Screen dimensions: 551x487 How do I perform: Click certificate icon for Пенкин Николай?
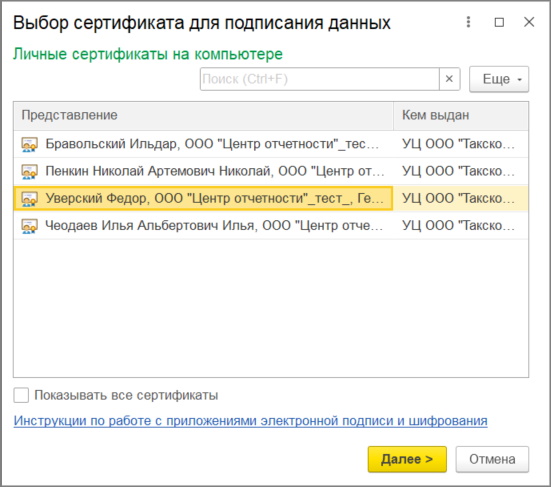29,171
